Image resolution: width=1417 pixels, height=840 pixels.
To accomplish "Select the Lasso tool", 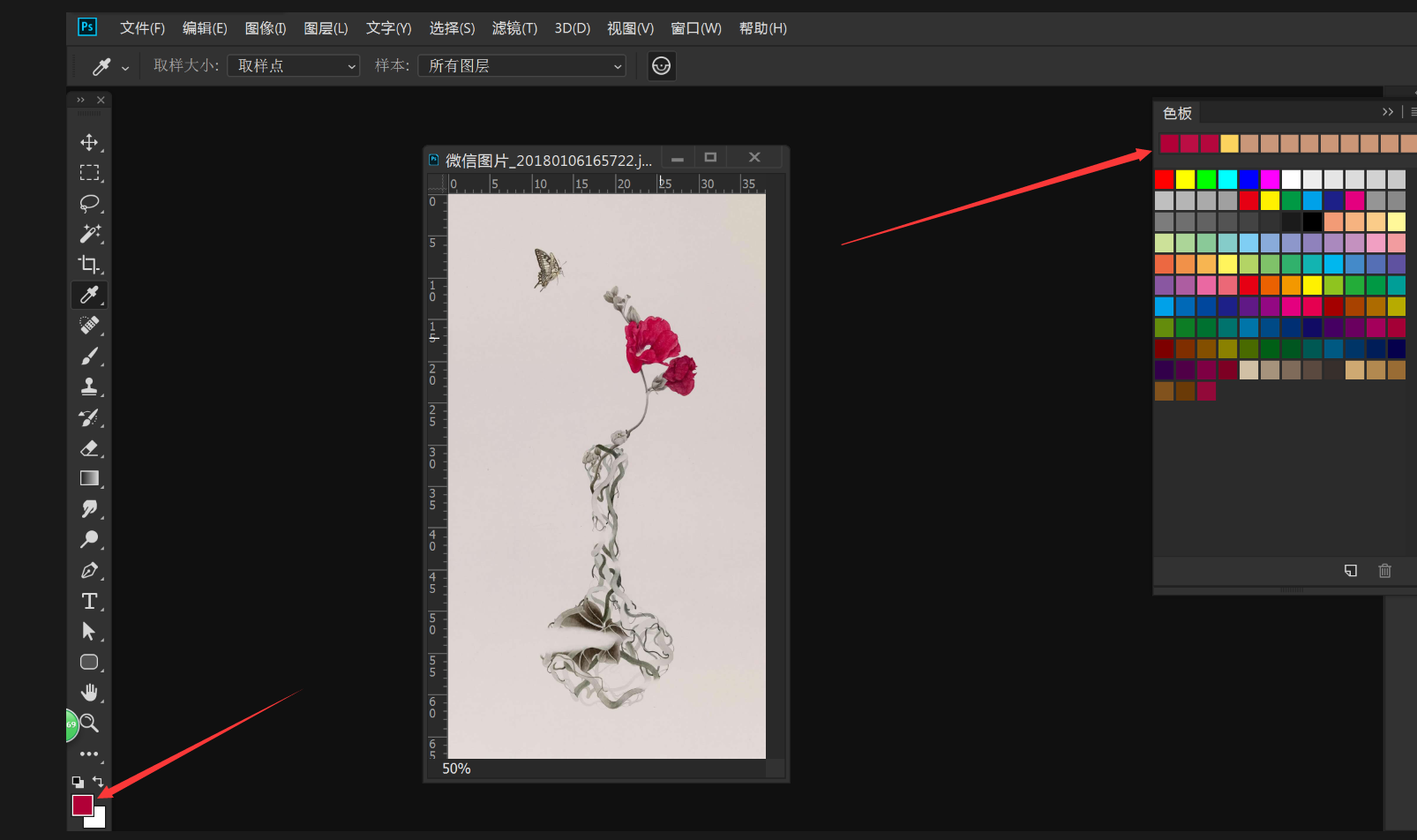I will tap(89, 203).
